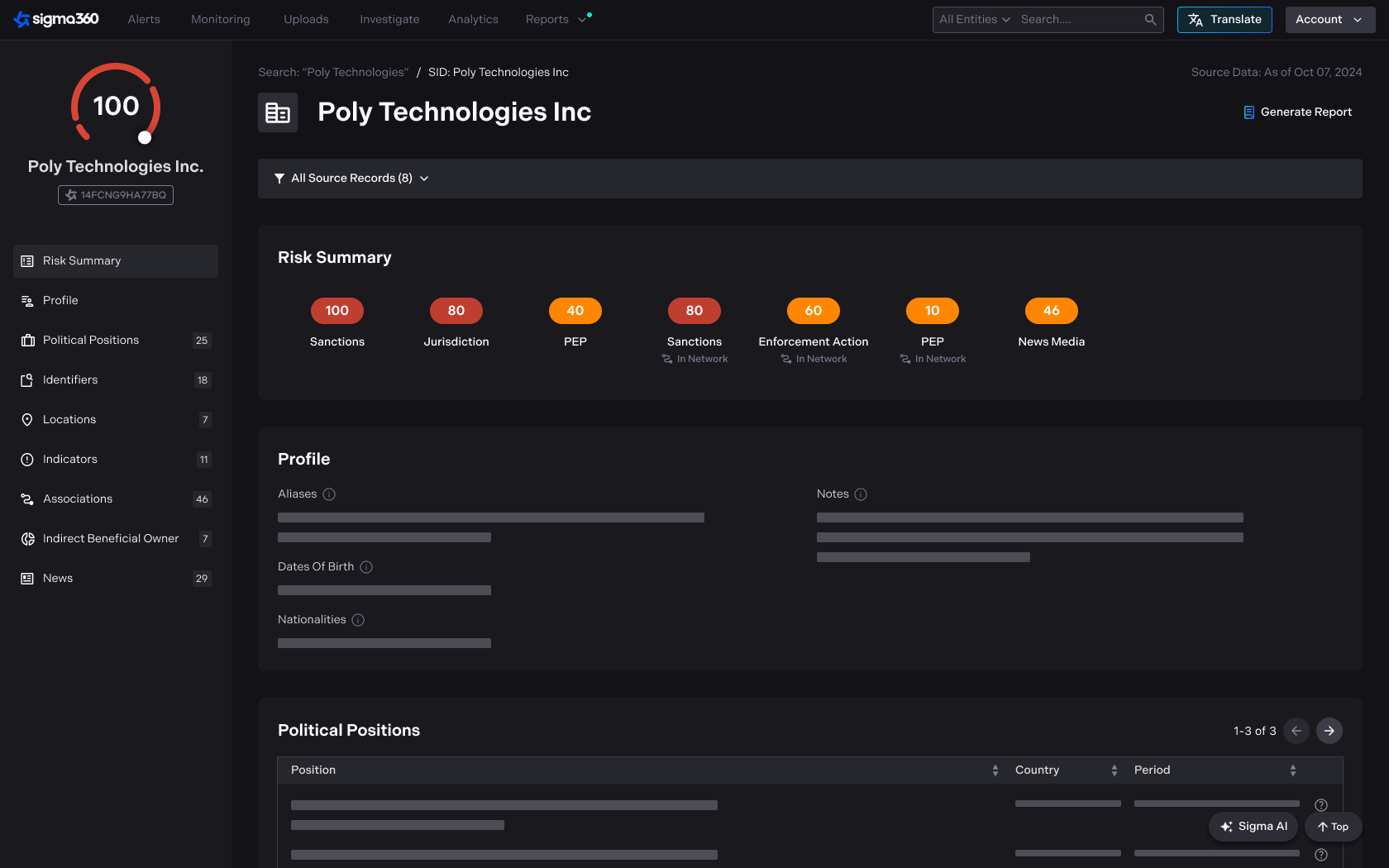1389x868 pixels.
Task: Sort table by Country column
Action: pos(1115,770)
